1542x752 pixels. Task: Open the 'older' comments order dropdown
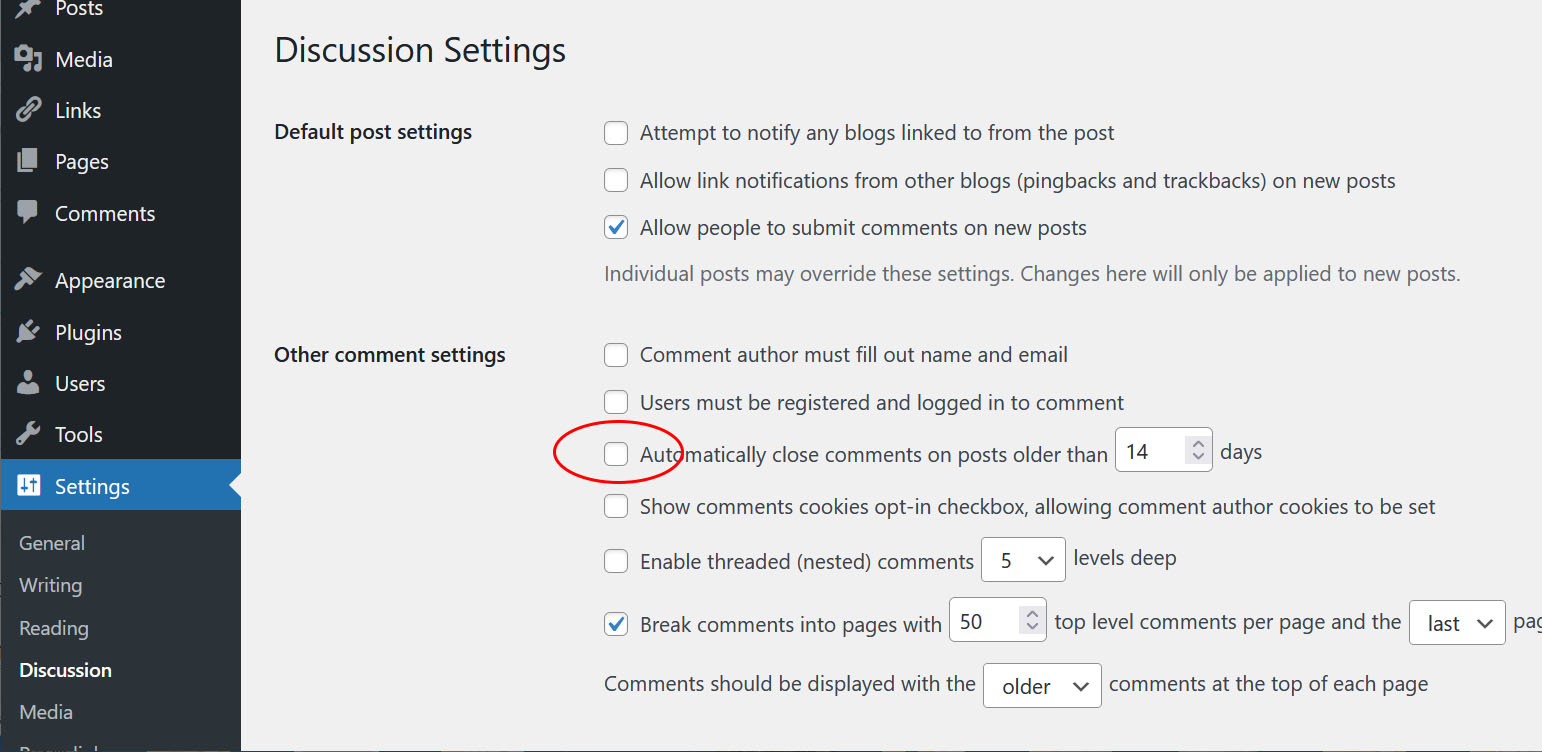pos(1042,686)
